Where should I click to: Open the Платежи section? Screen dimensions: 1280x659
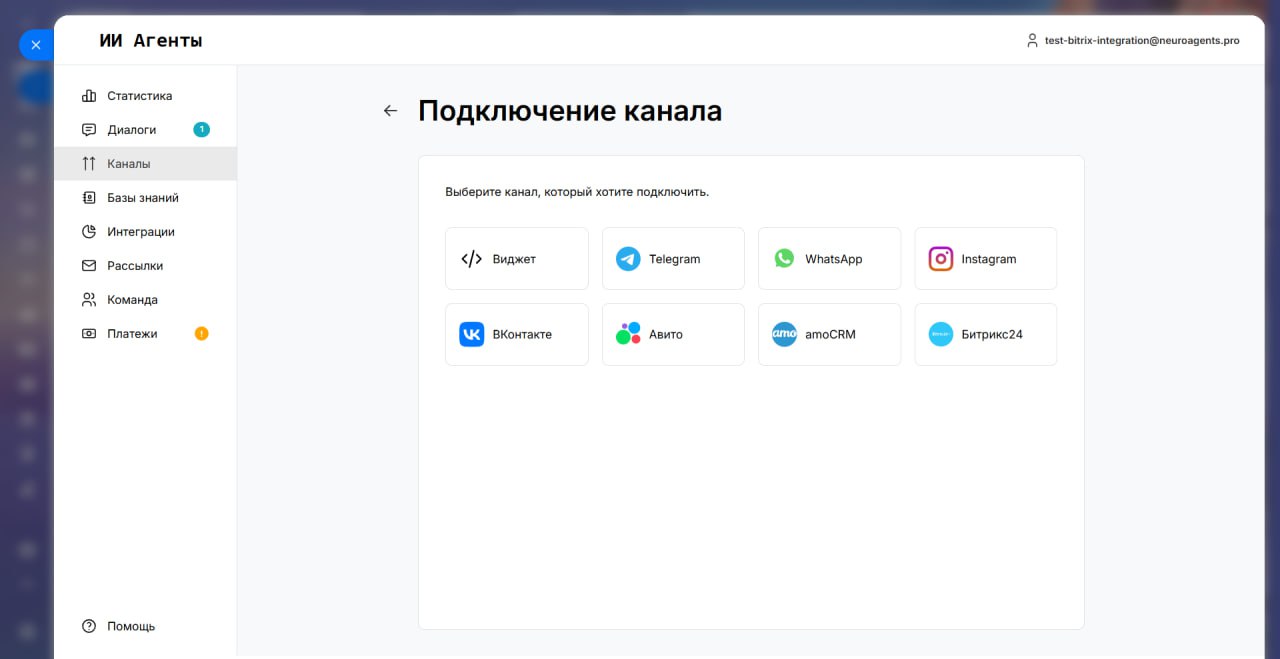pos(145,334)
